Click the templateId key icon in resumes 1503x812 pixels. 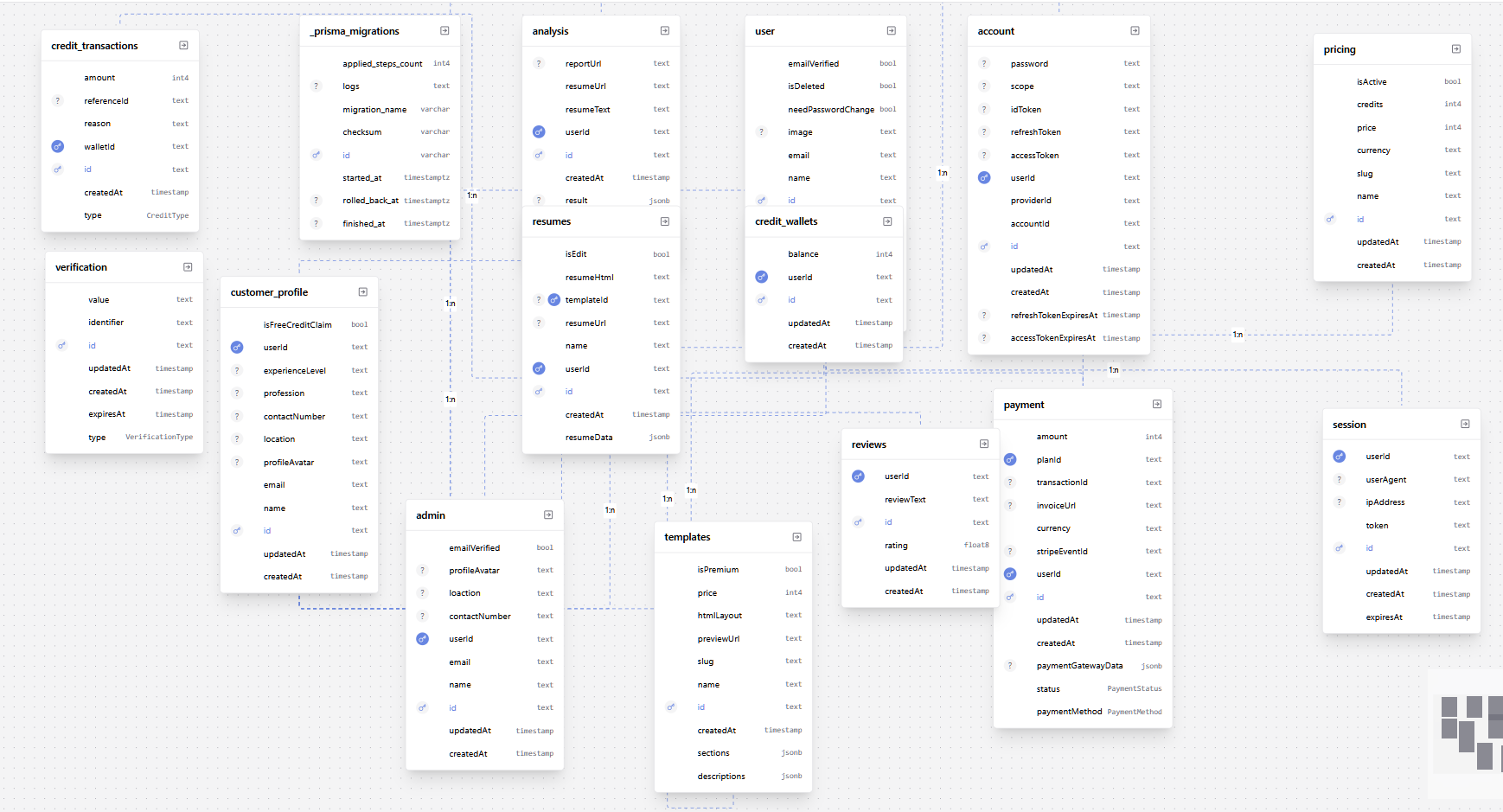[x=554, y=300]
